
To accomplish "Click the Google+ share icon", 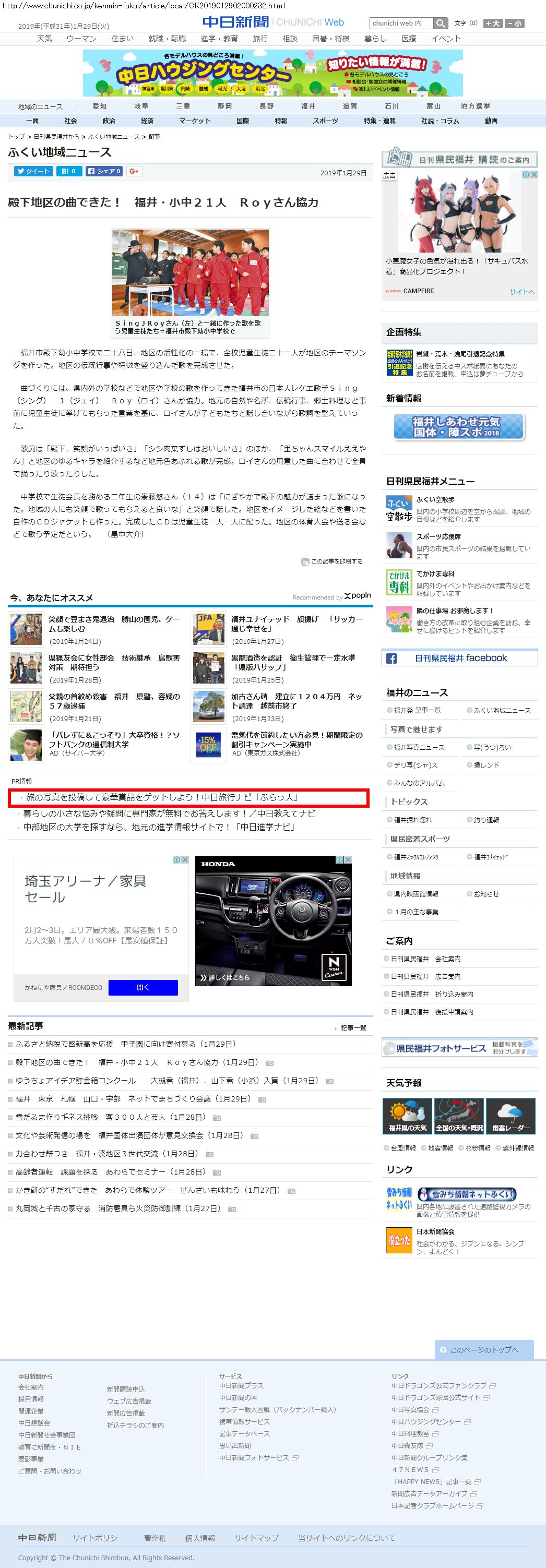I will click(x=134, y=171).
